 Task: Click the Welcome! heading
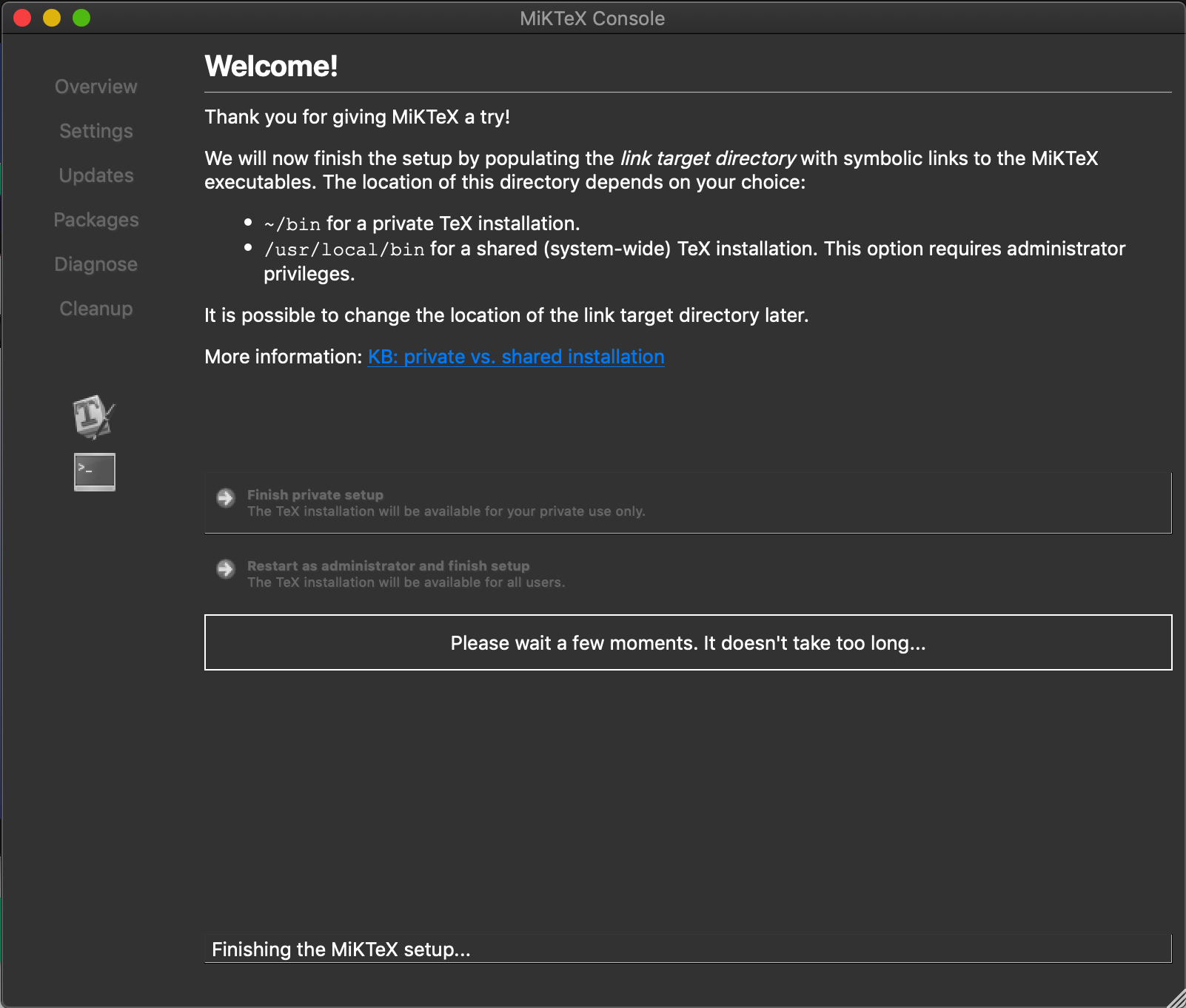click(x=271, y=66)
